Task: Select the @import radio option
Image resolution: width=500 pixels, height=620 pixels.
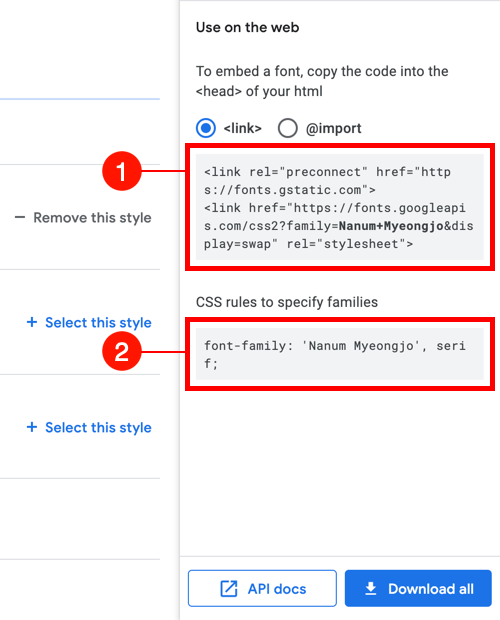Action: [x=287, y=128]
